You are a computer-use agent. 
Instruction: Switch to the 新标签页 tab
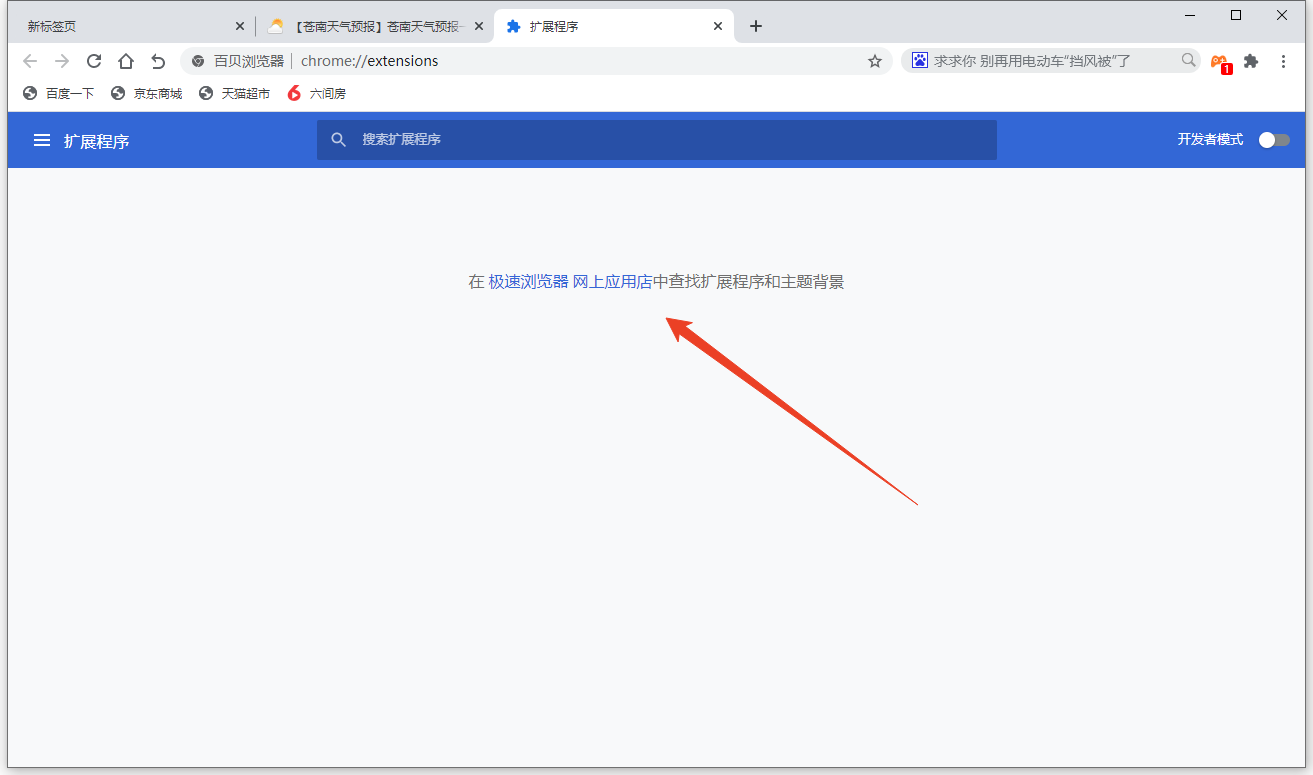[120, 27]
